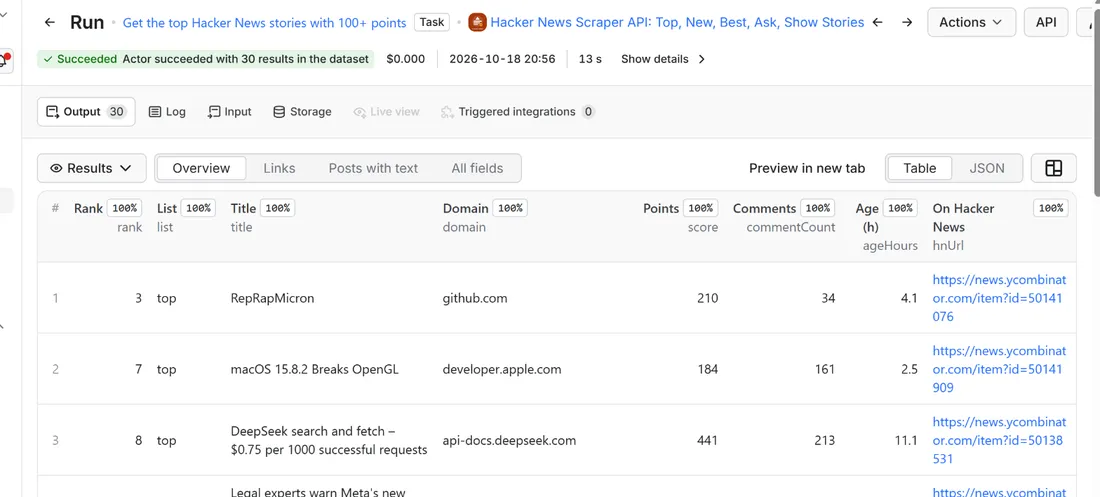Select the All fields view
The image size is (1100, 497).
coord(477,168)
